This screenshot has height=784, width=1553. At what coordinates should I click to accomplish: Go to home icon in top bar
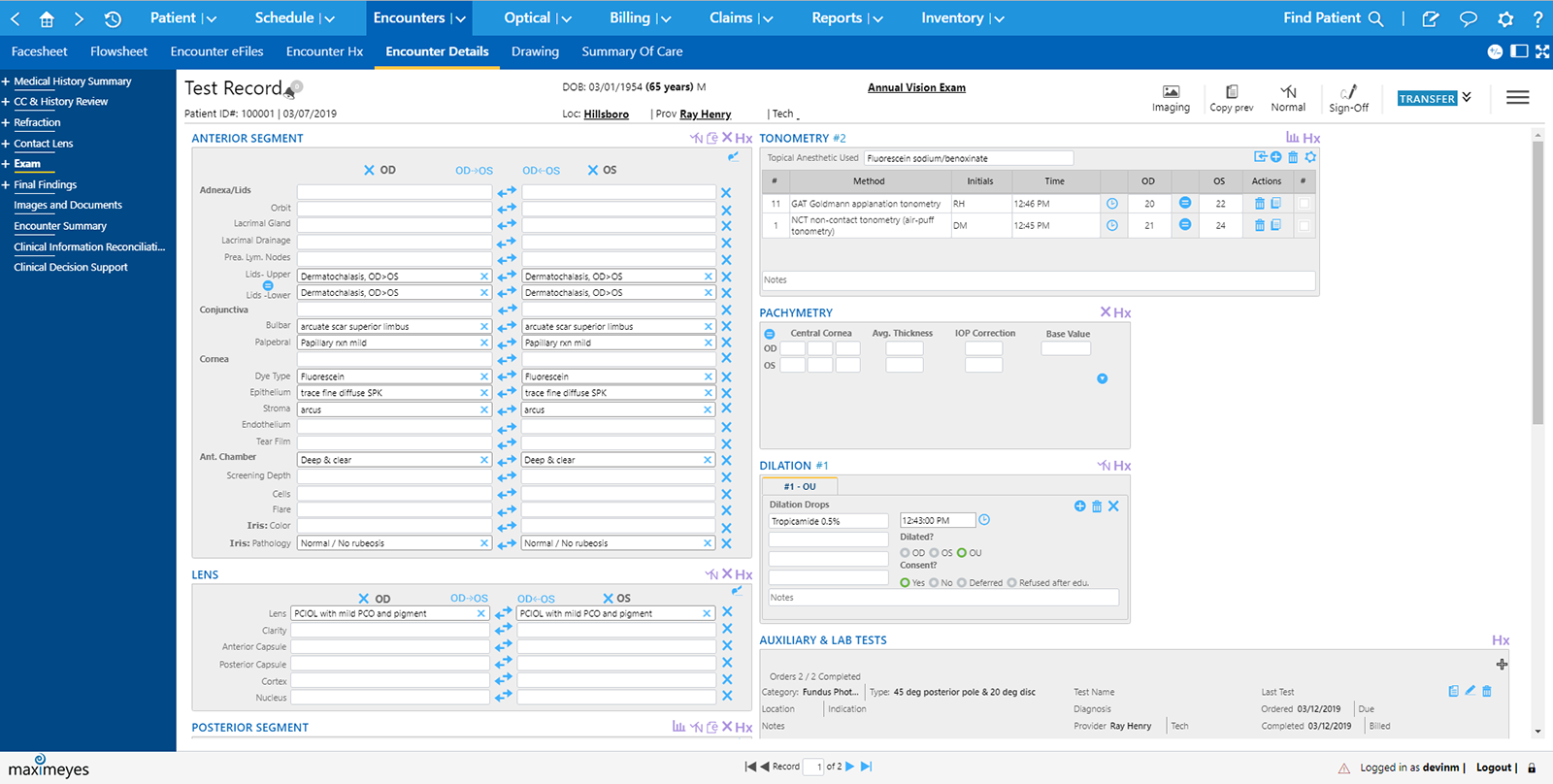47,18
